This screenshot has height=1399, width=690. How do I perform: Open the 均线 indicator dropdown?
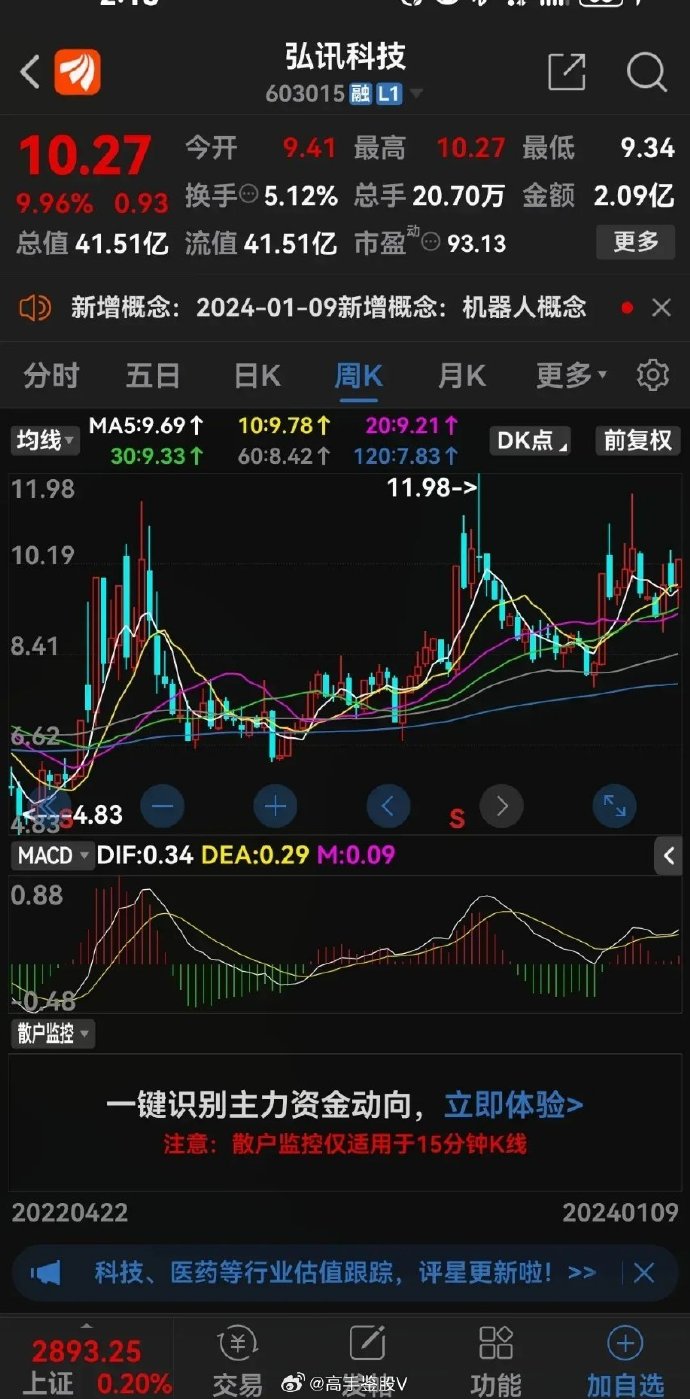point(45,440)
